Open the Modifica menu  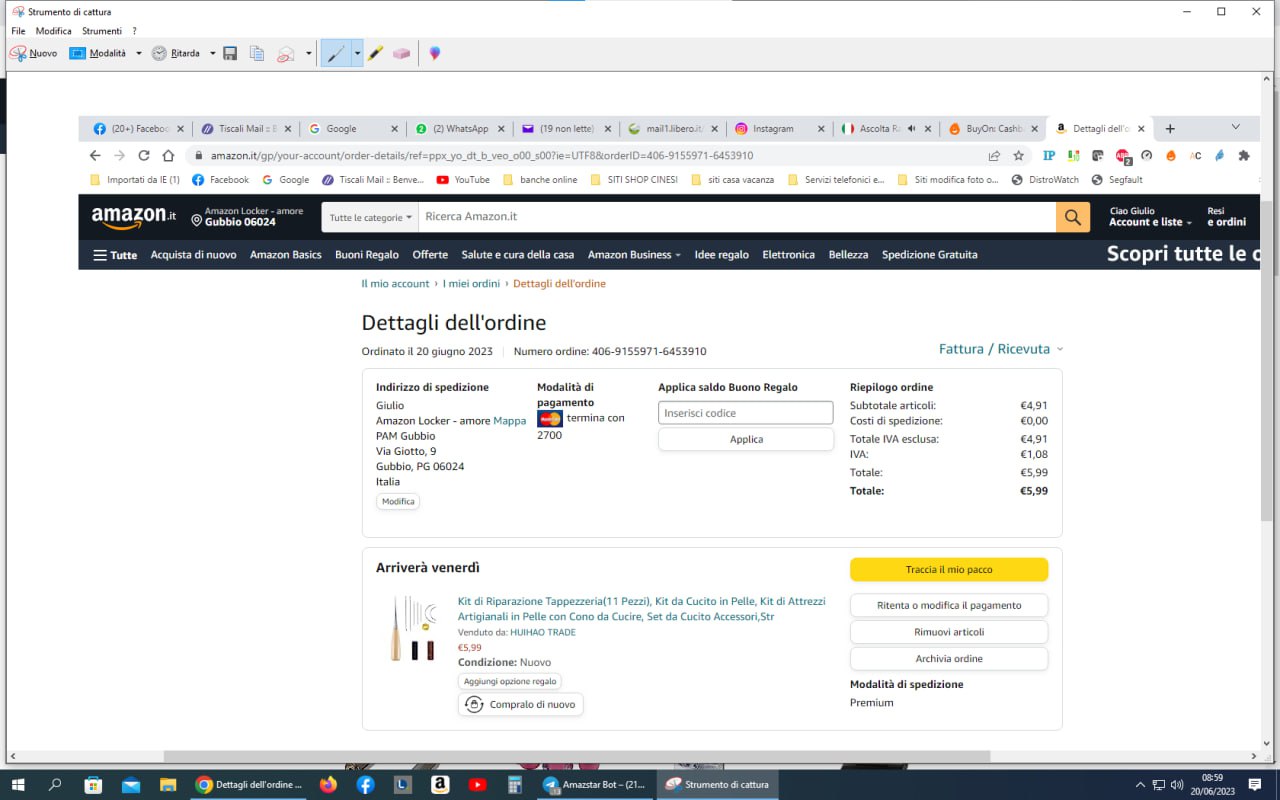pyautogui.click(x=53, y=31)
